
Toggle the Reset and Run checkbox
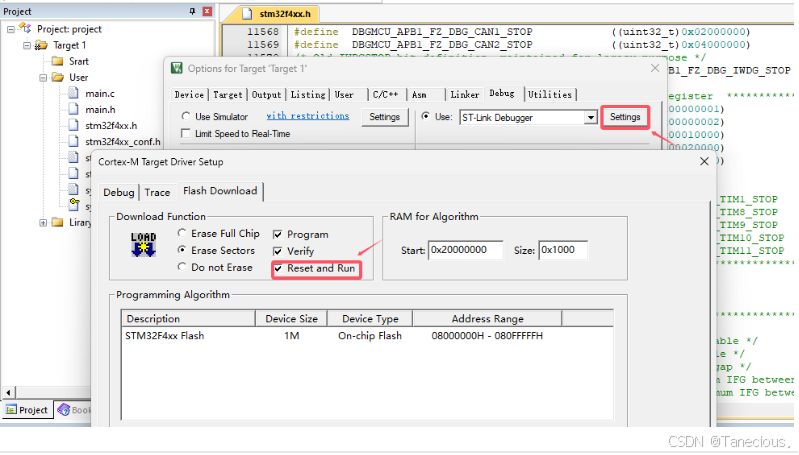point(278,269)
